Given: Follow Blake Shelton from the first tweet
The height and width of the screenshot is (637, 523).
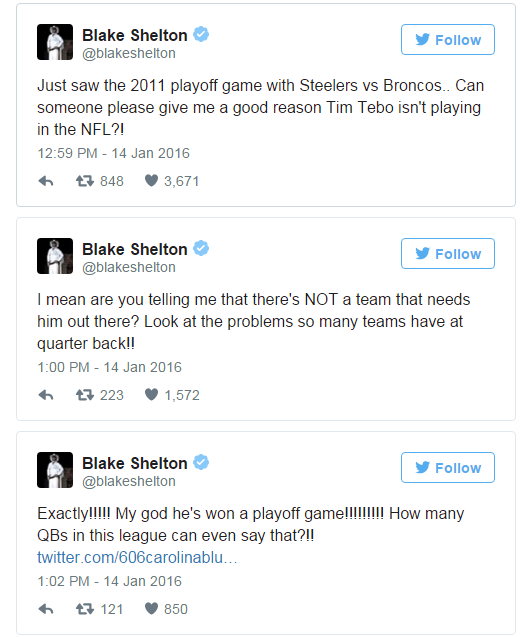Looking at the screenshot, I should point(448,39).
